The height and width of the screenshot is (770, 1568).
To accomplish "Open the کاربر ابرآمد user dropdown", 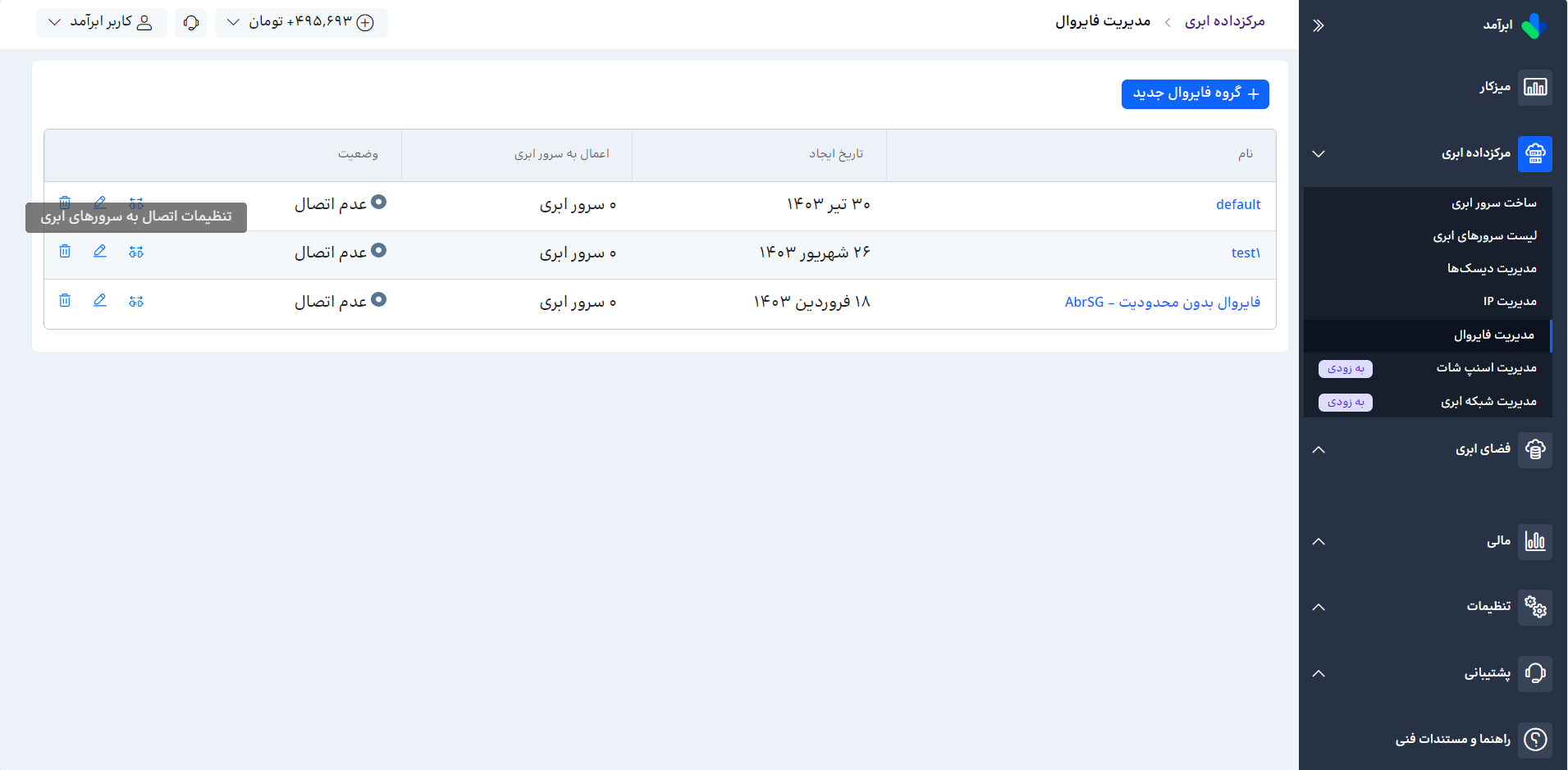I will pyautogui.click(x=101, y=22).
